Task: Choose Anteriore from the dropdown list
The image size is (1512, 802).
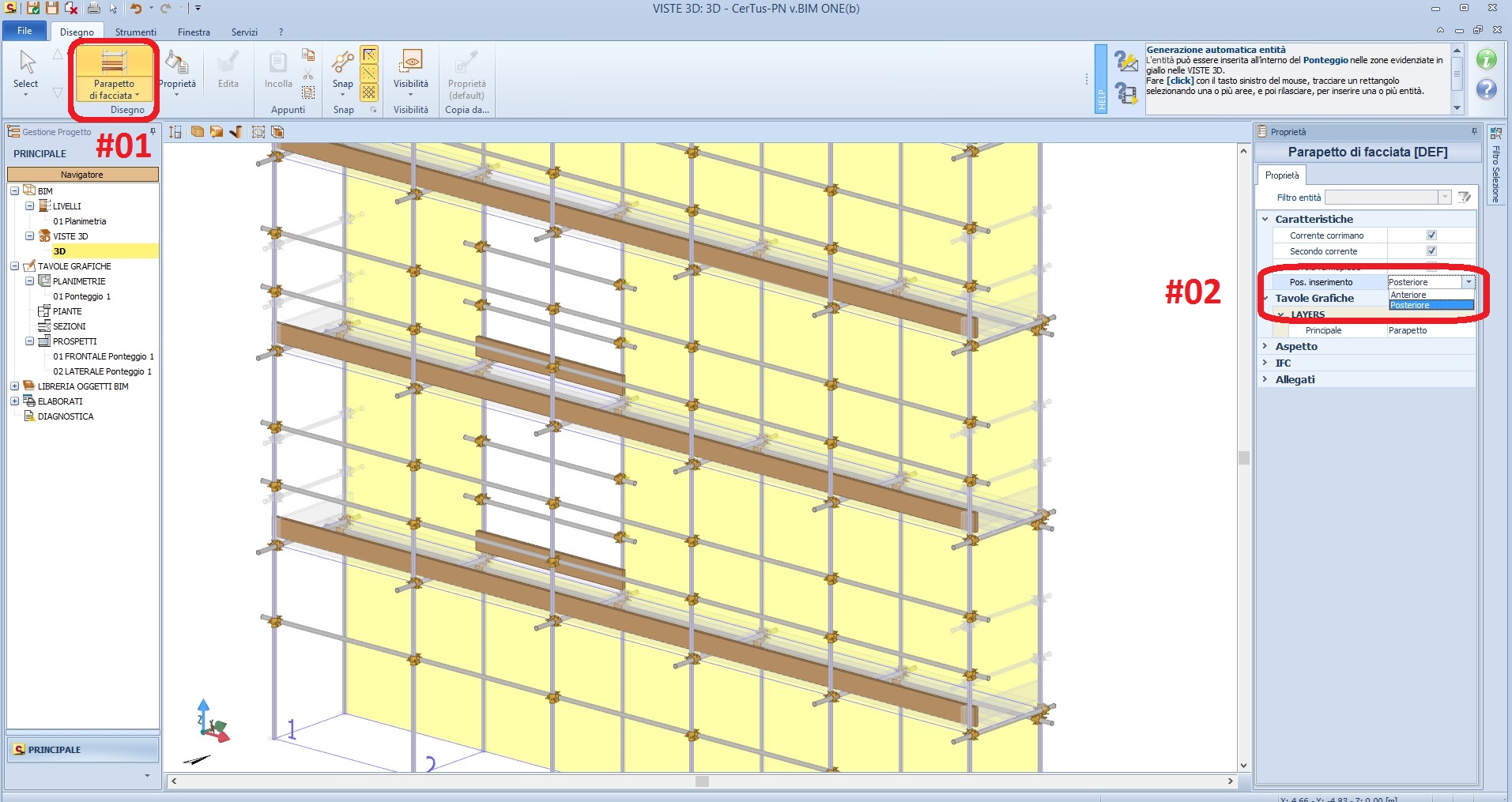Action: tap(1431, 295)
